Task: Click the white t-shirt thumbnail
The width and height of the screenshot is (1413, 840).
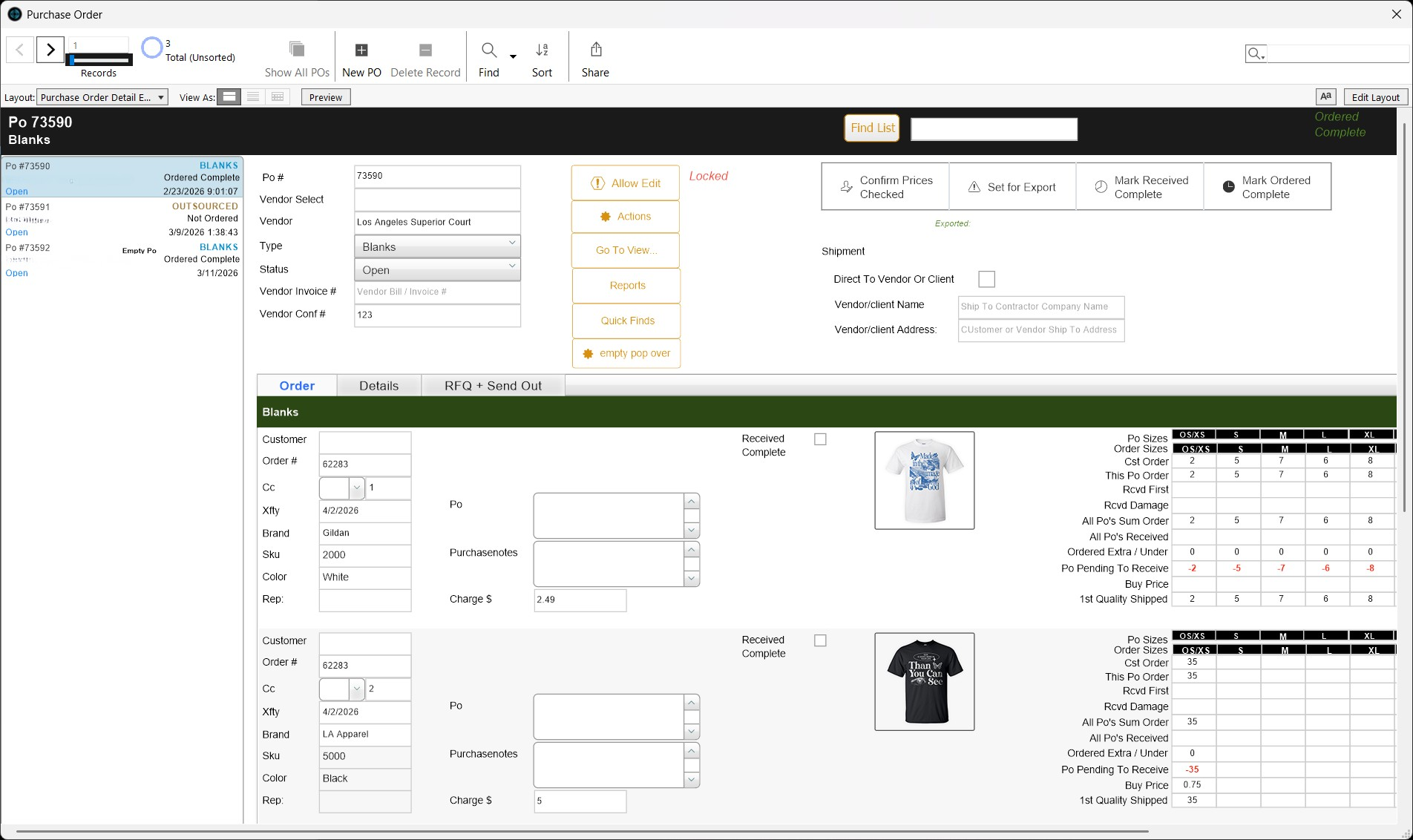Action: [x=924, y=480]
